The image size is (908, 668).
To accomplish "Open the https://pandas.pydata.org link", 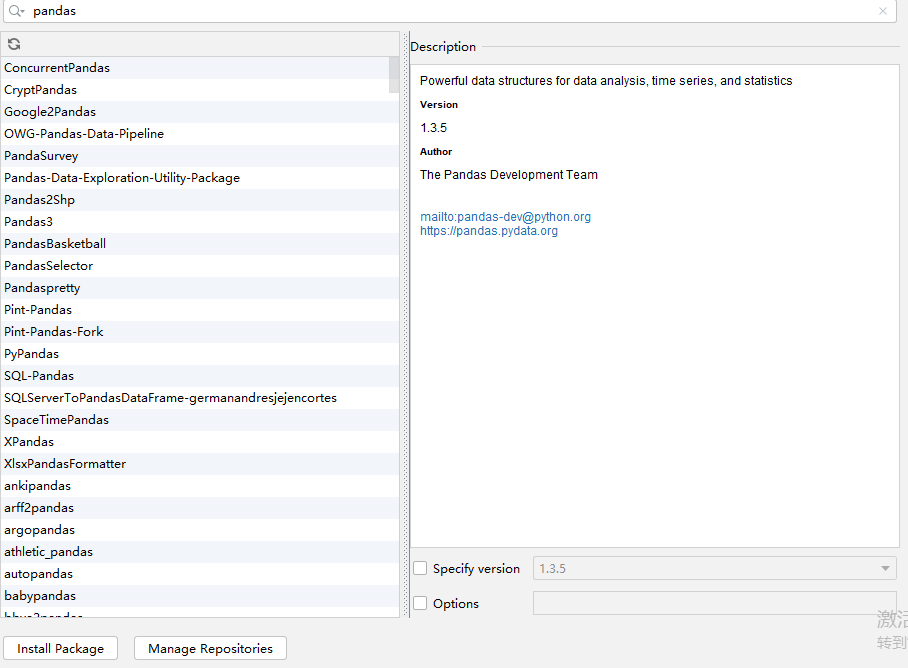I will [x=489, y=231].
